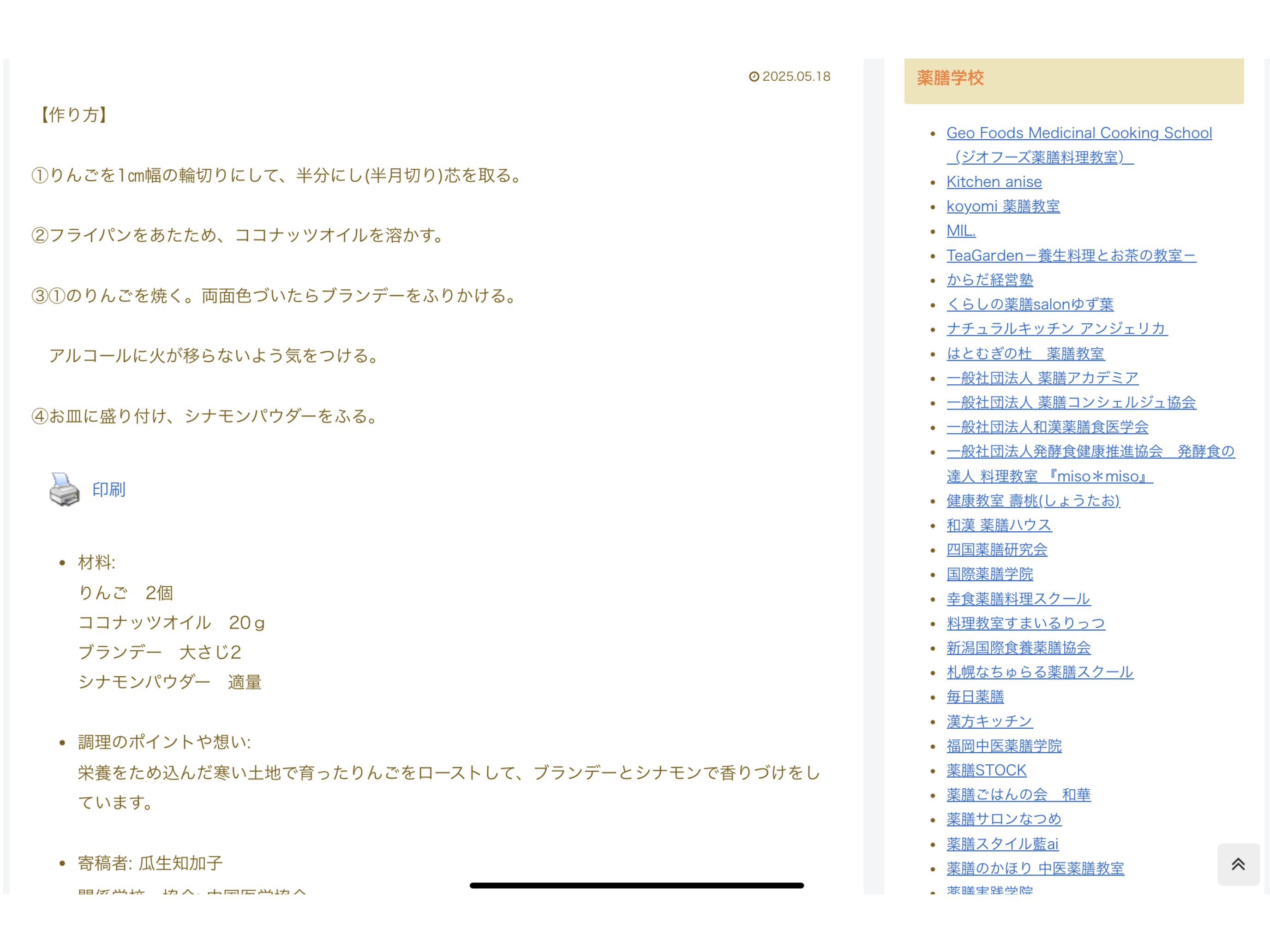The width and height of the screenshot is (1270, 952).
Task: Open the 毎日薬膳 link
Action: point(975,696)
